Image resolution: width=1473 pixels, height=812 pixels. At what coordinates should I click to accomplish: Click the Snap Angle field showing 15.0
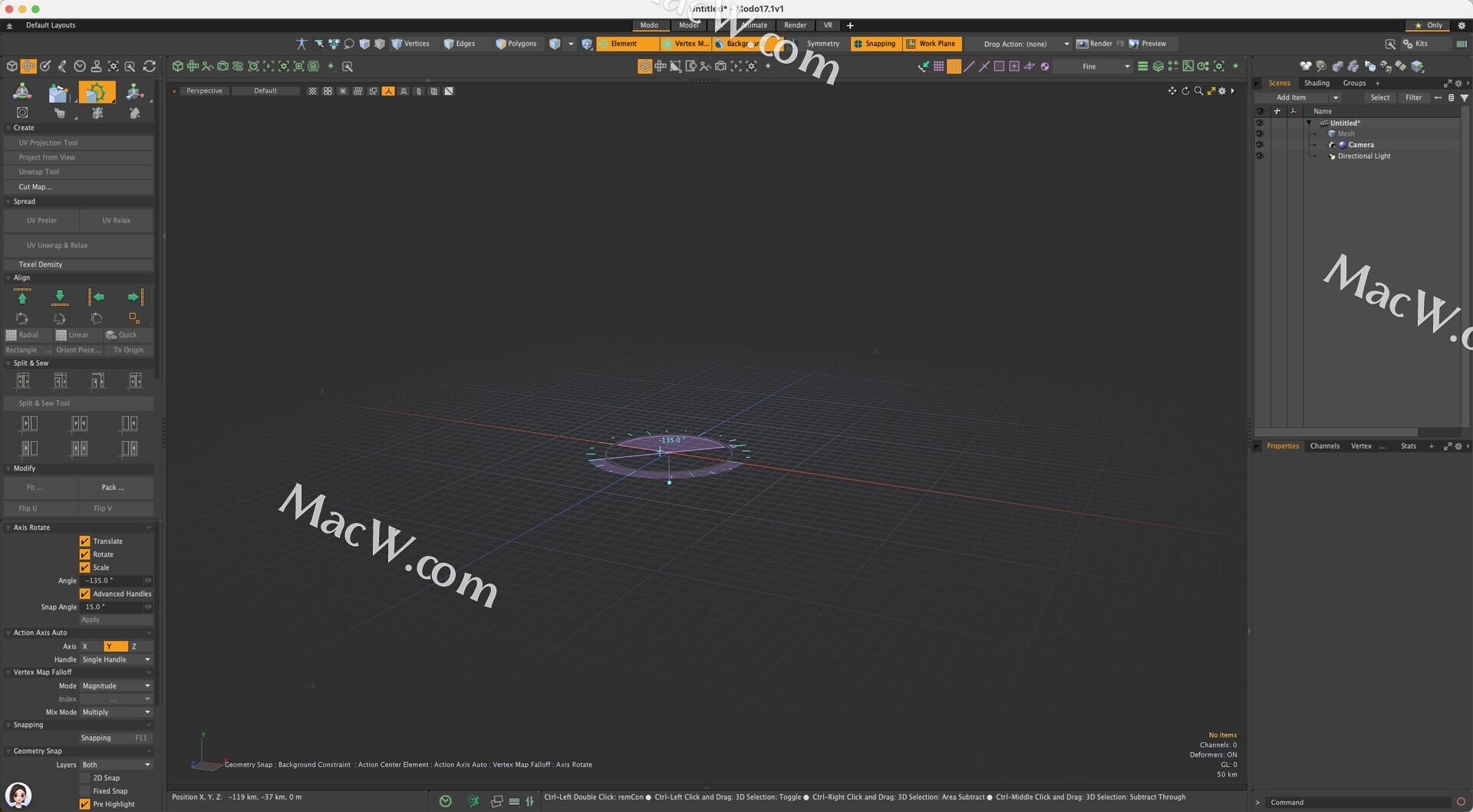(111, 607)
